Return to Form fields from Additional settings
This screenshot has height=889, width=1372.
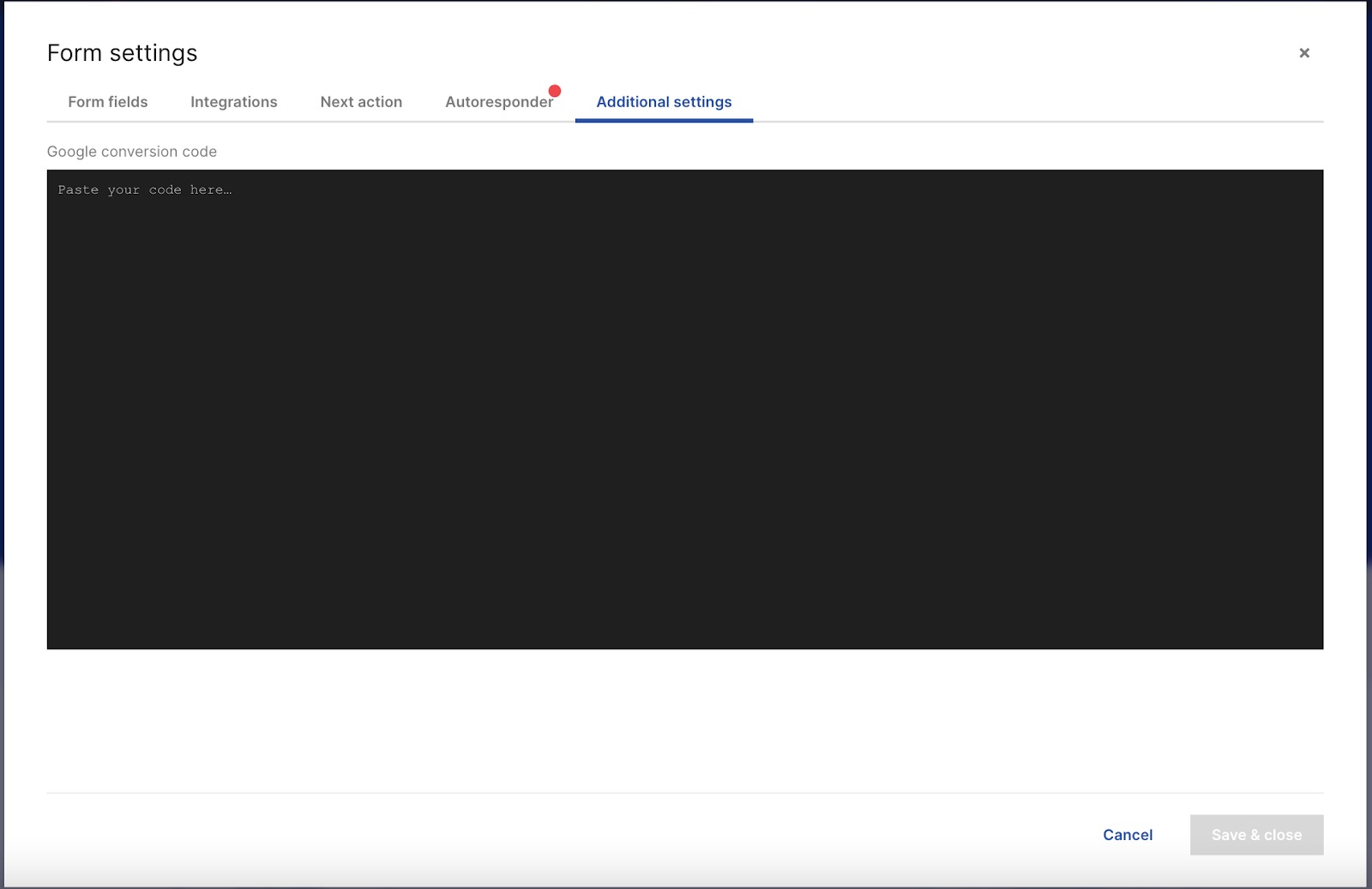click(x=107, y=101)
